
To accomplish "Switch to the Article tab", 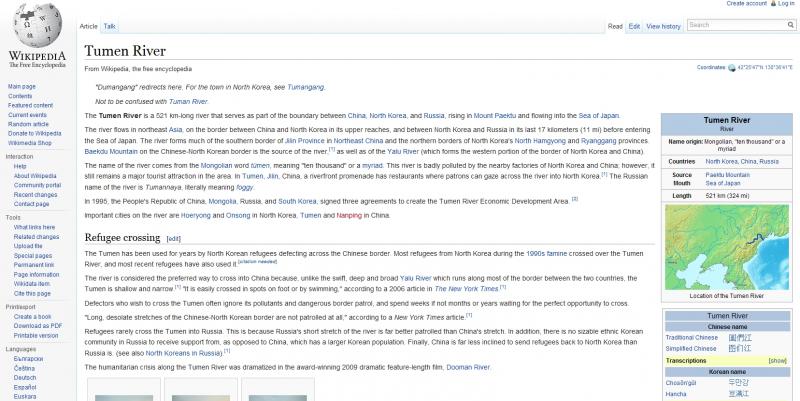I will click(88, 26).
